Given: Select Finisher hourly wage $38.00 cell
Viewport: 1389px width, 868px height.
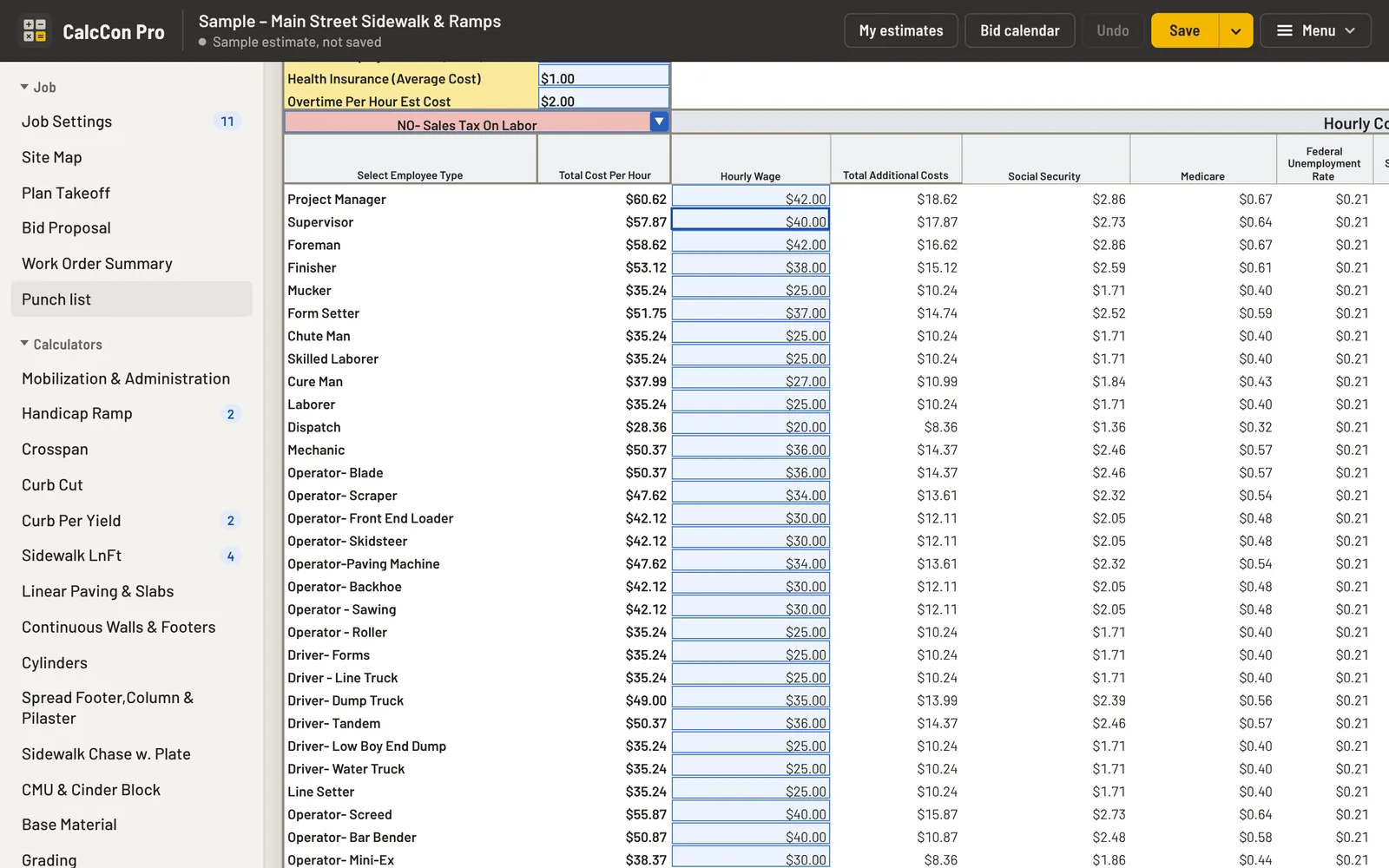Looking at the screenshot, I should [x=751, y=266].
